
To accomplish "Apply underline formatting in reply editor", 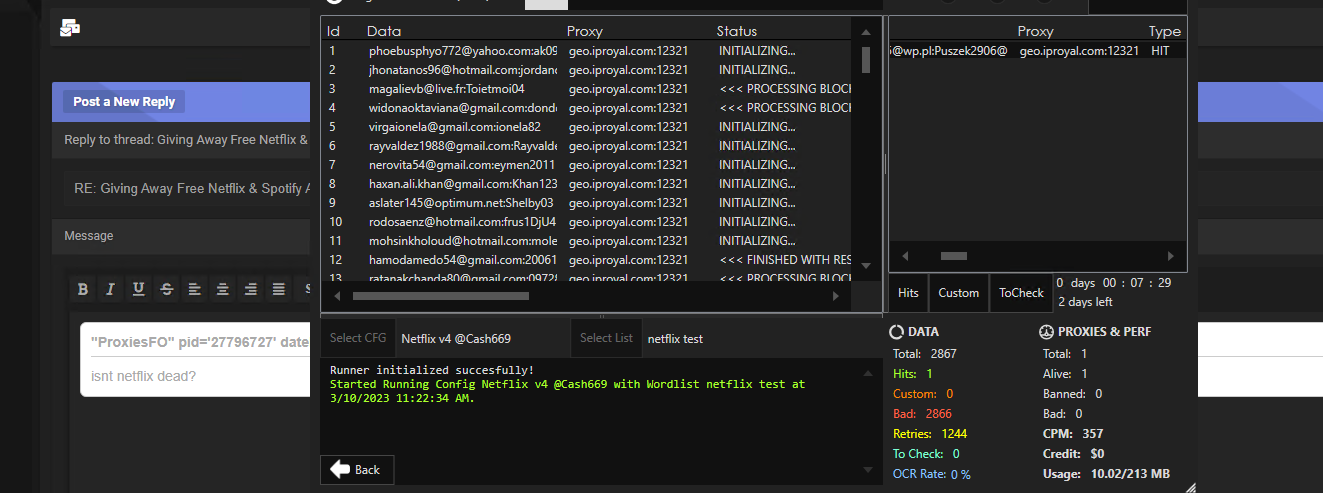I will pyautogui.click(x=139, y=289).
